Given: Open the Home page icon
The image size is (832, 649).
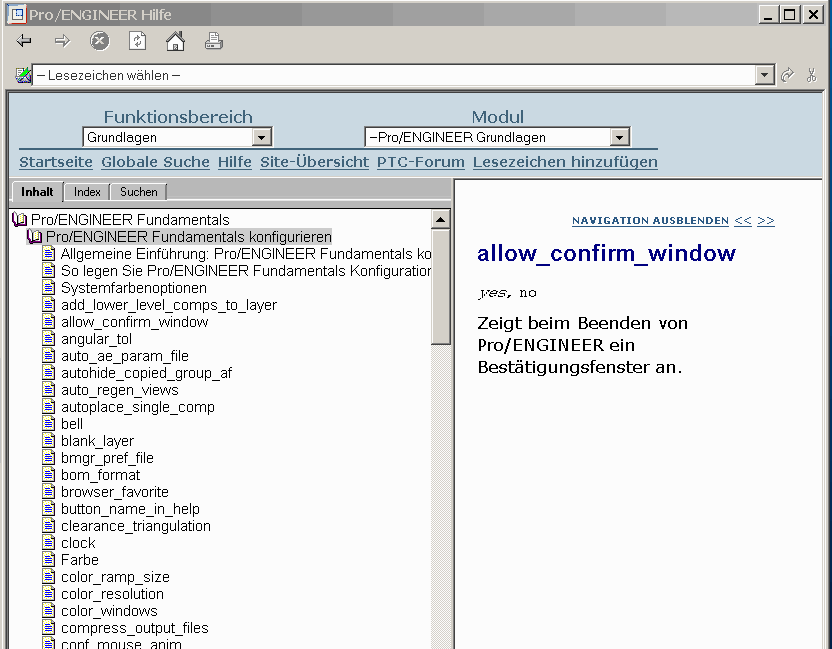Looking at the screenshot, I should tap(175, 41).
